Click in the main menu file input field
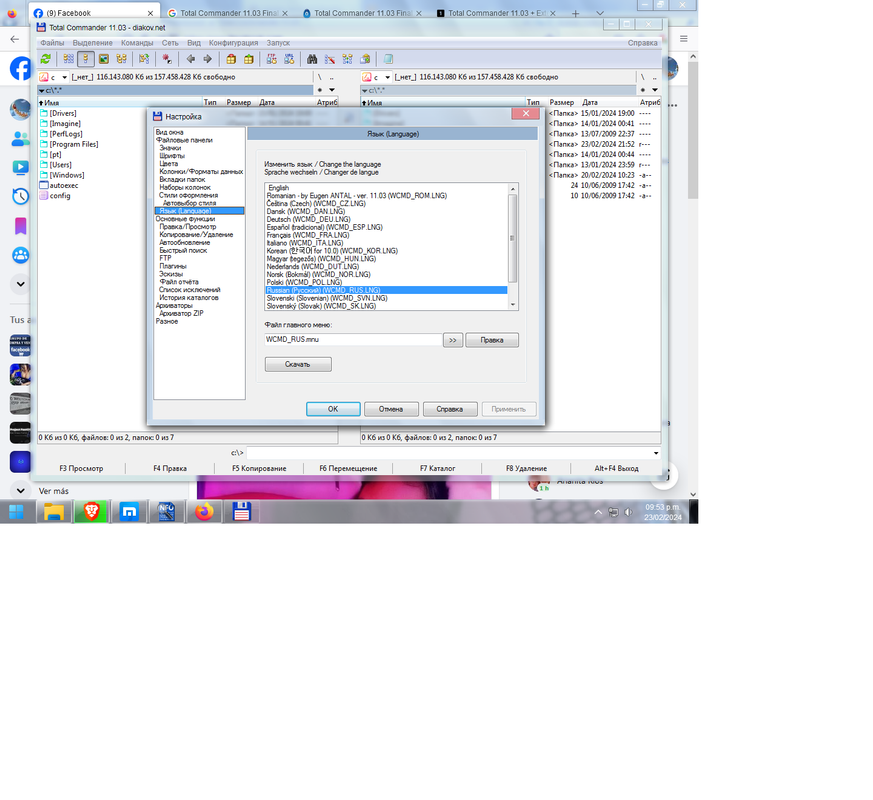The height and width of the screenshot is (800, 873). (x=353, y=340)
